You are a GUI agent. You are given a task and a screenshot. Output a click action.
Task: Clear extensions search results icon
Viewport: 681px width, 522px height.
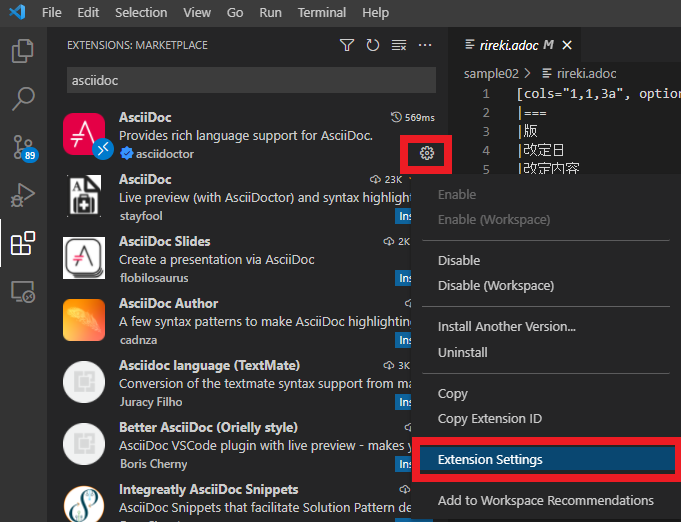point(399,45)
